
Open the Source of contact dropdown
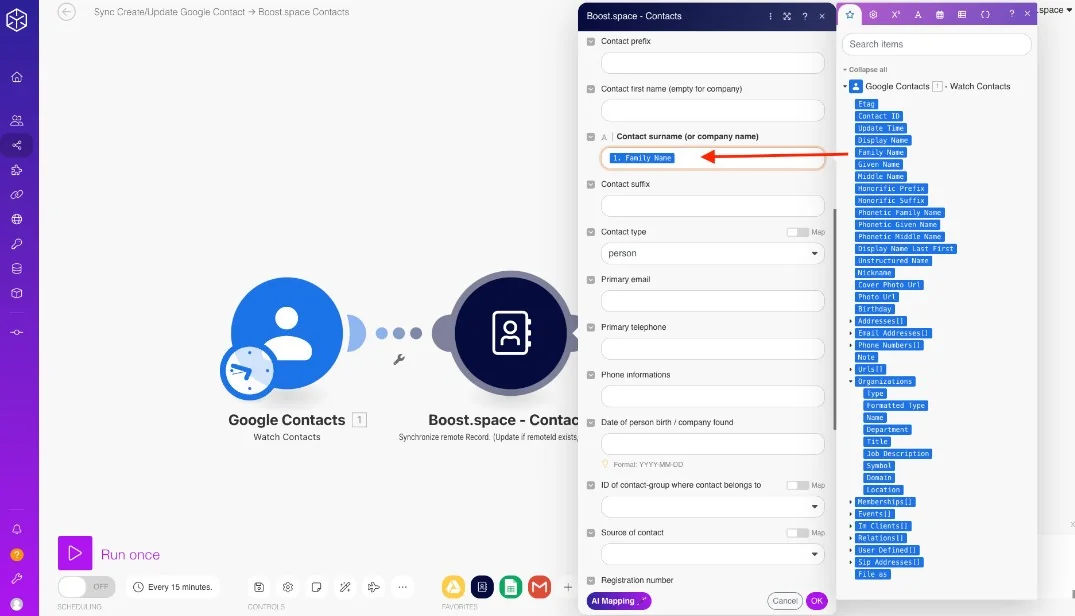[713, 554]
